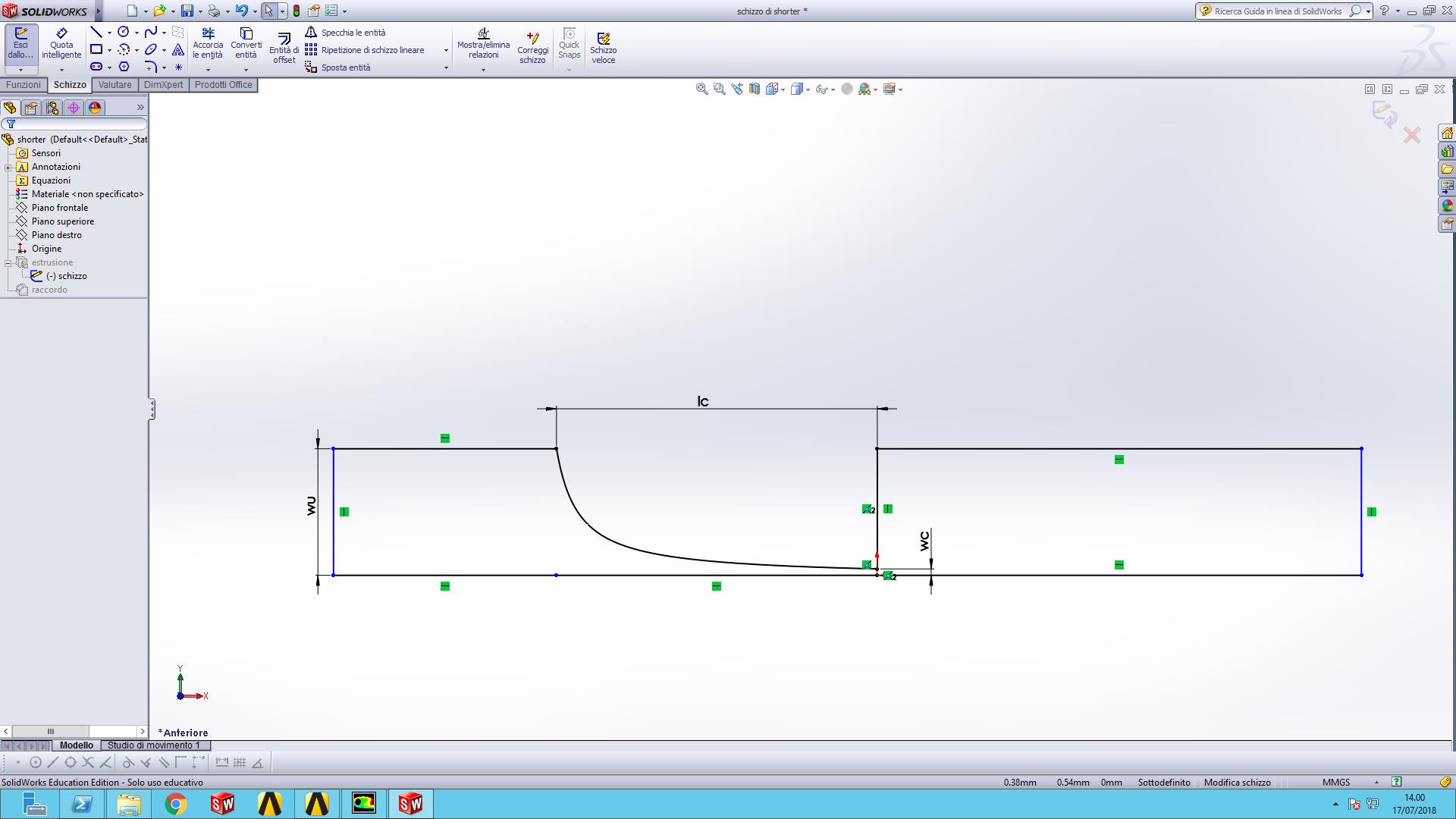
Task: Click the Save icon in toolbar
Action: (x=187, y=11)
